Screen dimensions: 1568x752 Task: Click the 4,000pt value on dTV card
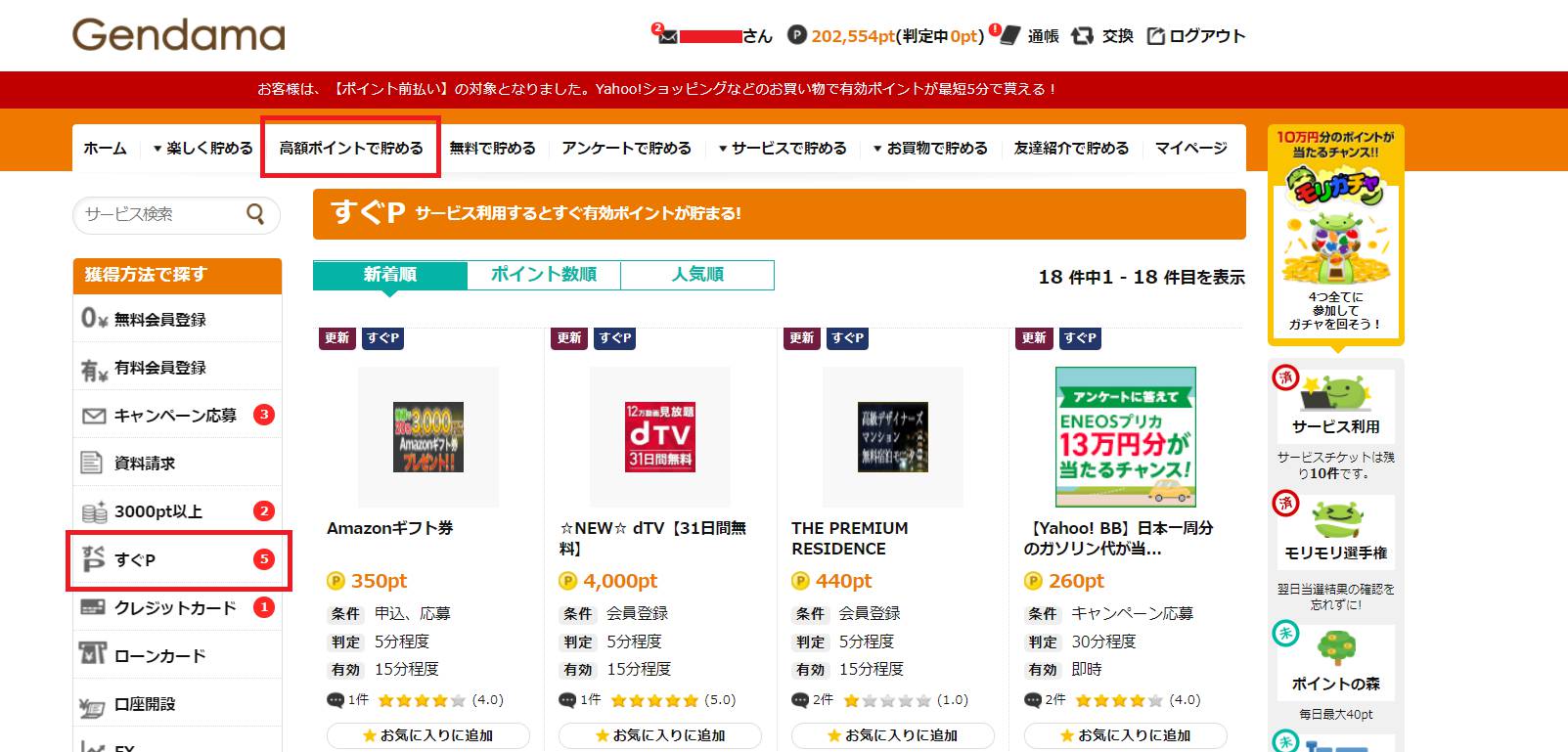click(x=620, y=581)
